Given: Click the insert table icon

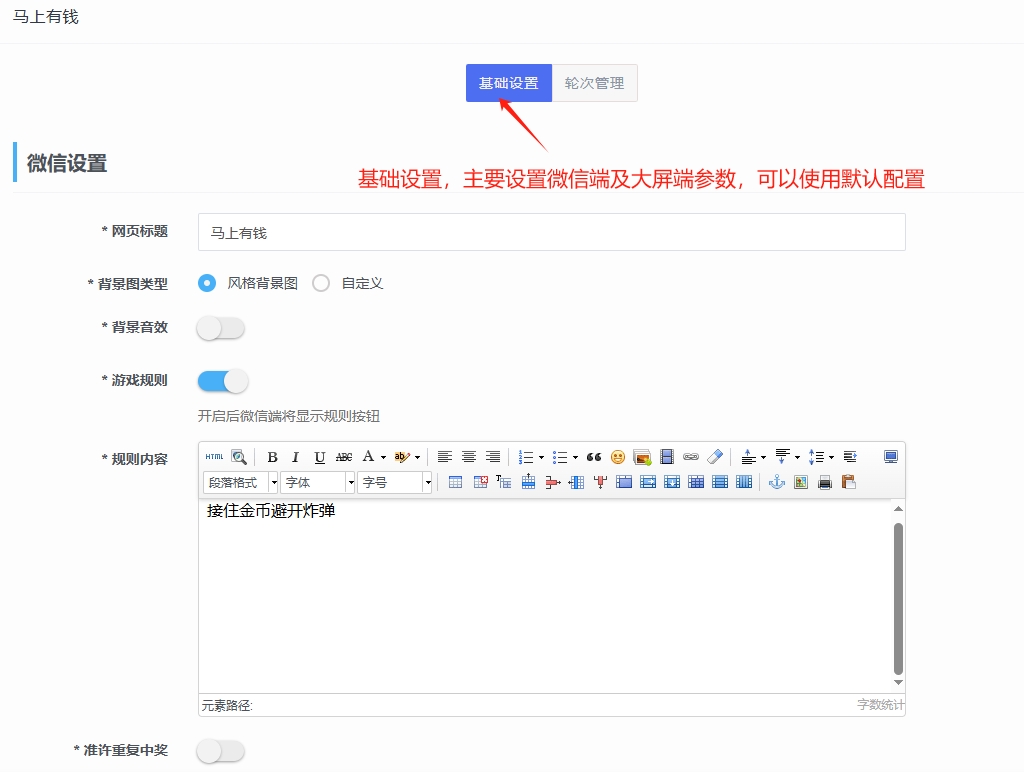Looking at the screenshot, I should click(x=454, y=481).
